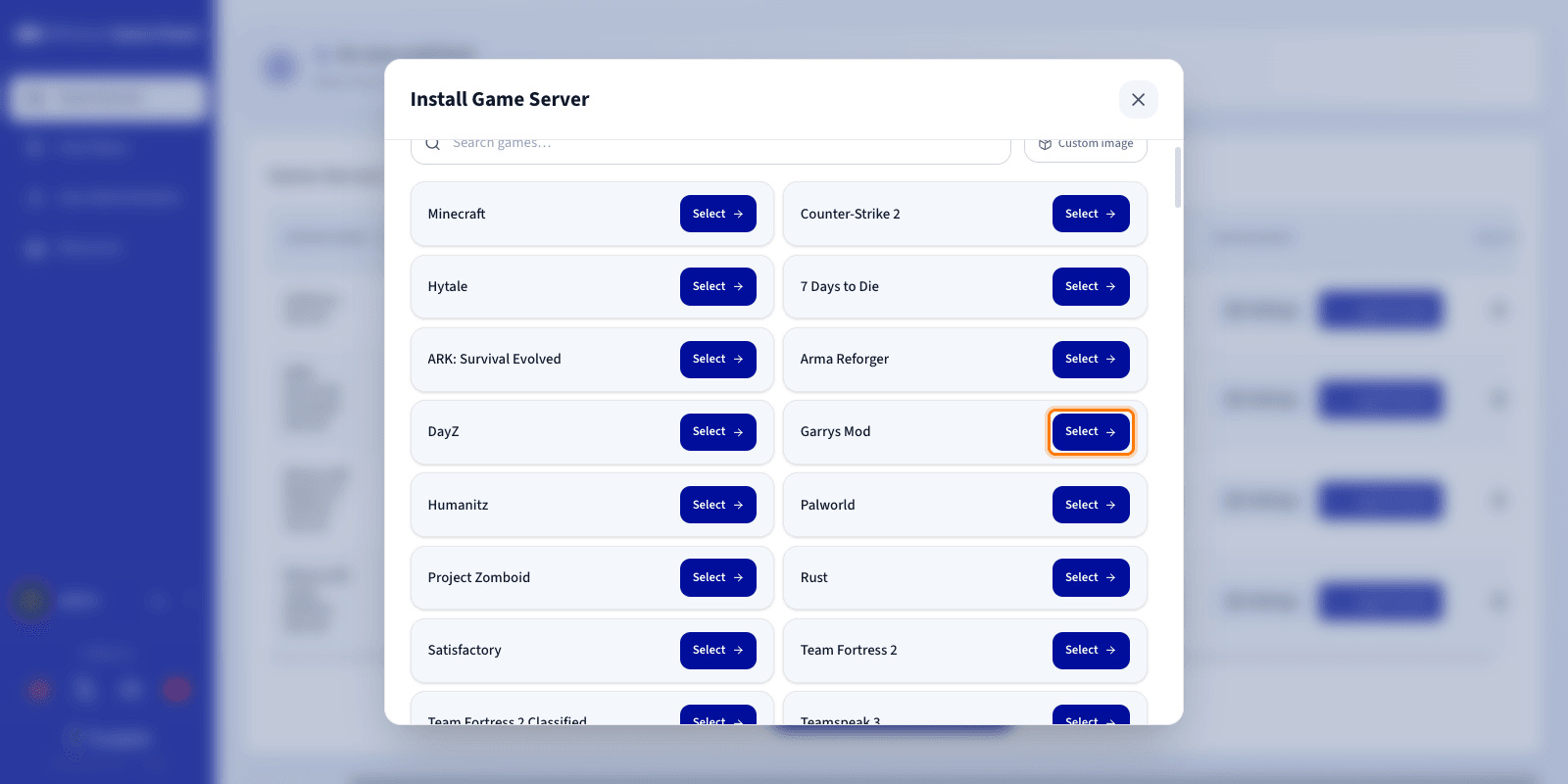
Task: Select Counter-Strike 2 server
Action: click(1091, 214)
